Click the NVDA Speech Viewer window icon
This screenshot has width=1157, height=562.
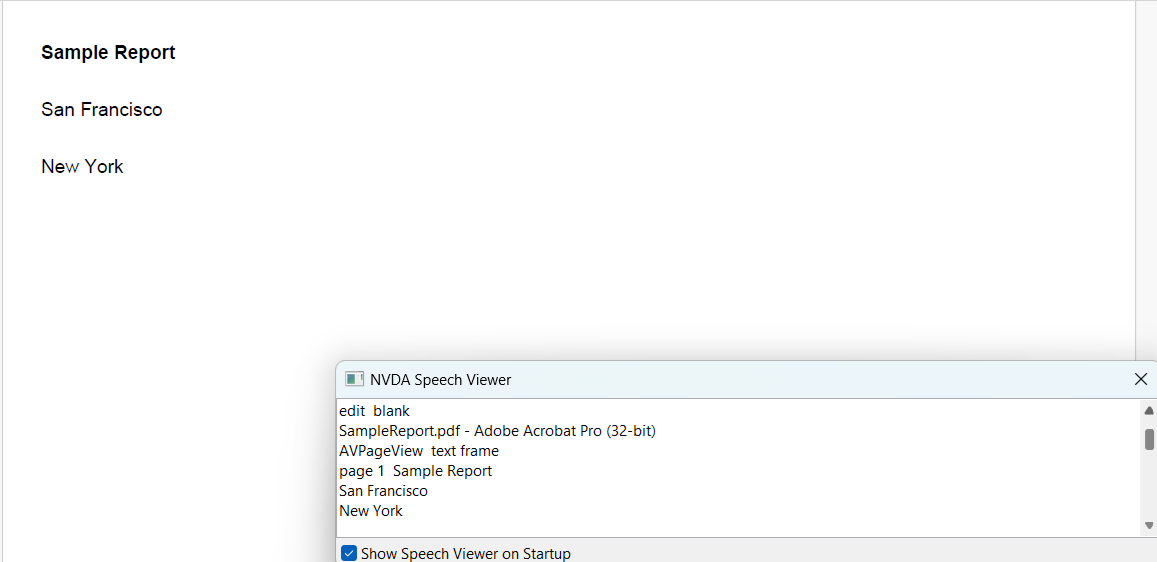354,379
